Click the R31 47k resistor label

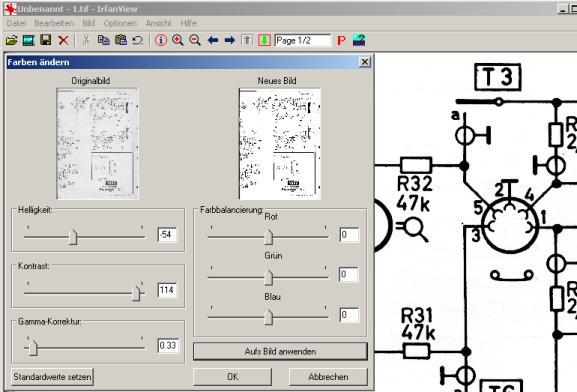point(417,324)
